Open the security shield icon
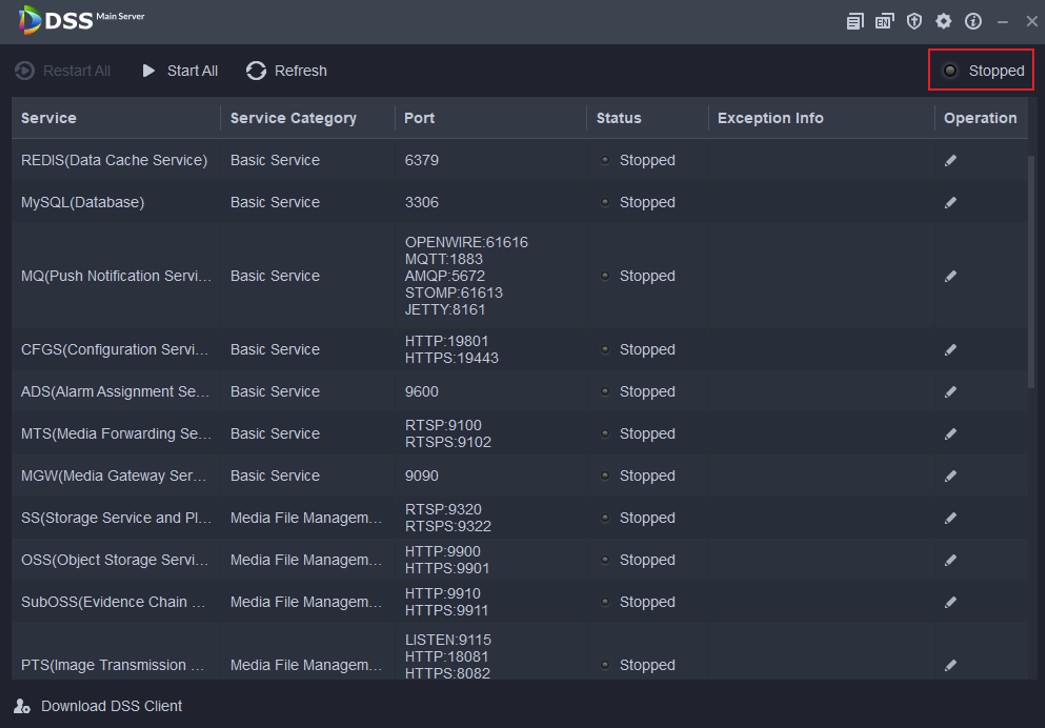Viewport: 1045px width, 728px height. [914, 21]
